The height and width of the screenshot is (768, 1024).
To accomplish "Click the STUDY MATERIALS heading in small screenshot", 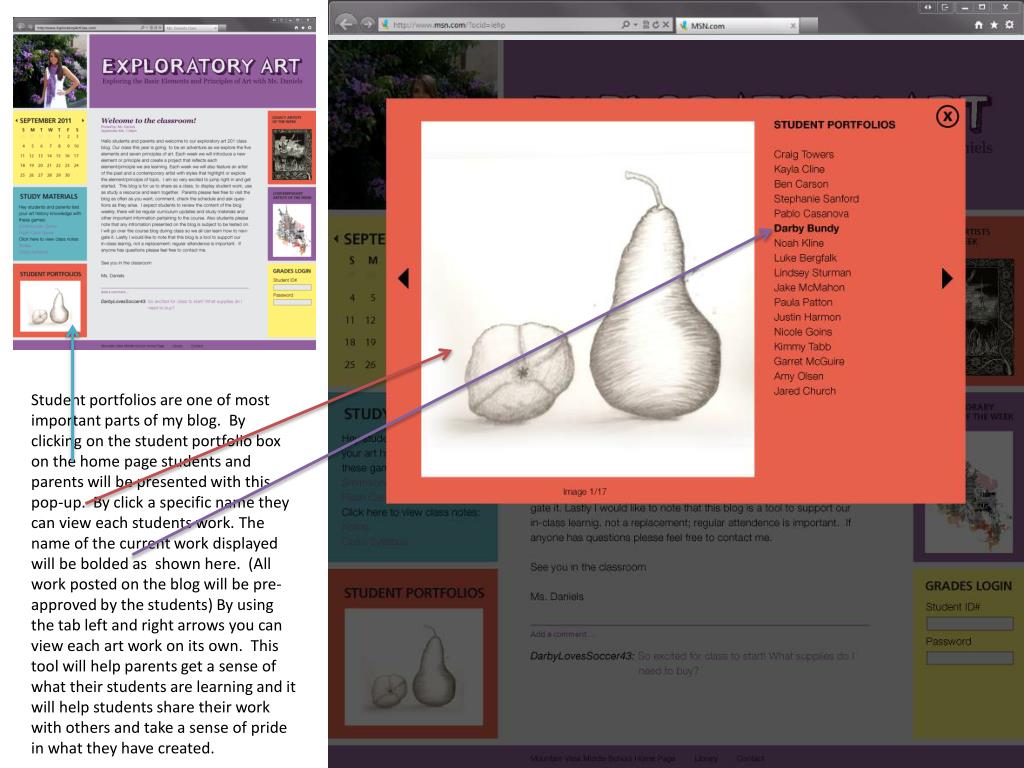I will (x=48, y=196).
